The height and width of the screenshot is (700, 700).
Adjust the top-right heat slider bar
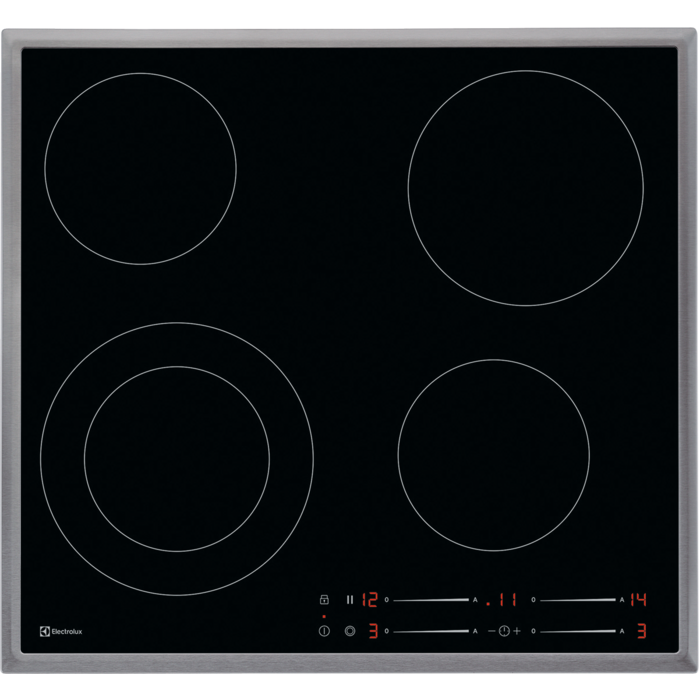point(577,600)
